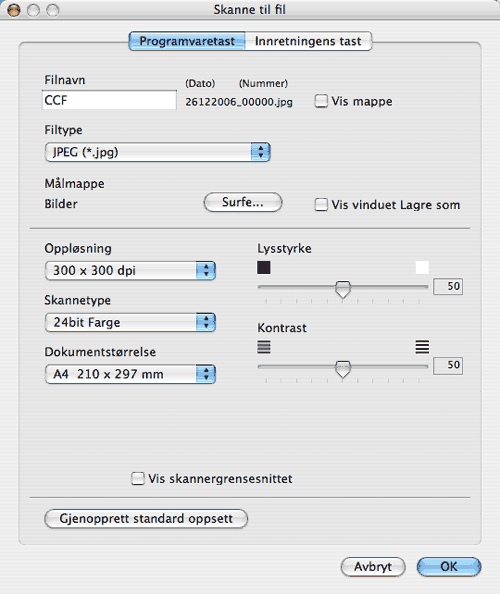Click the Surfe... browse button
The height and width of the screenshot is (594, 500).
[x=243, y=202]
